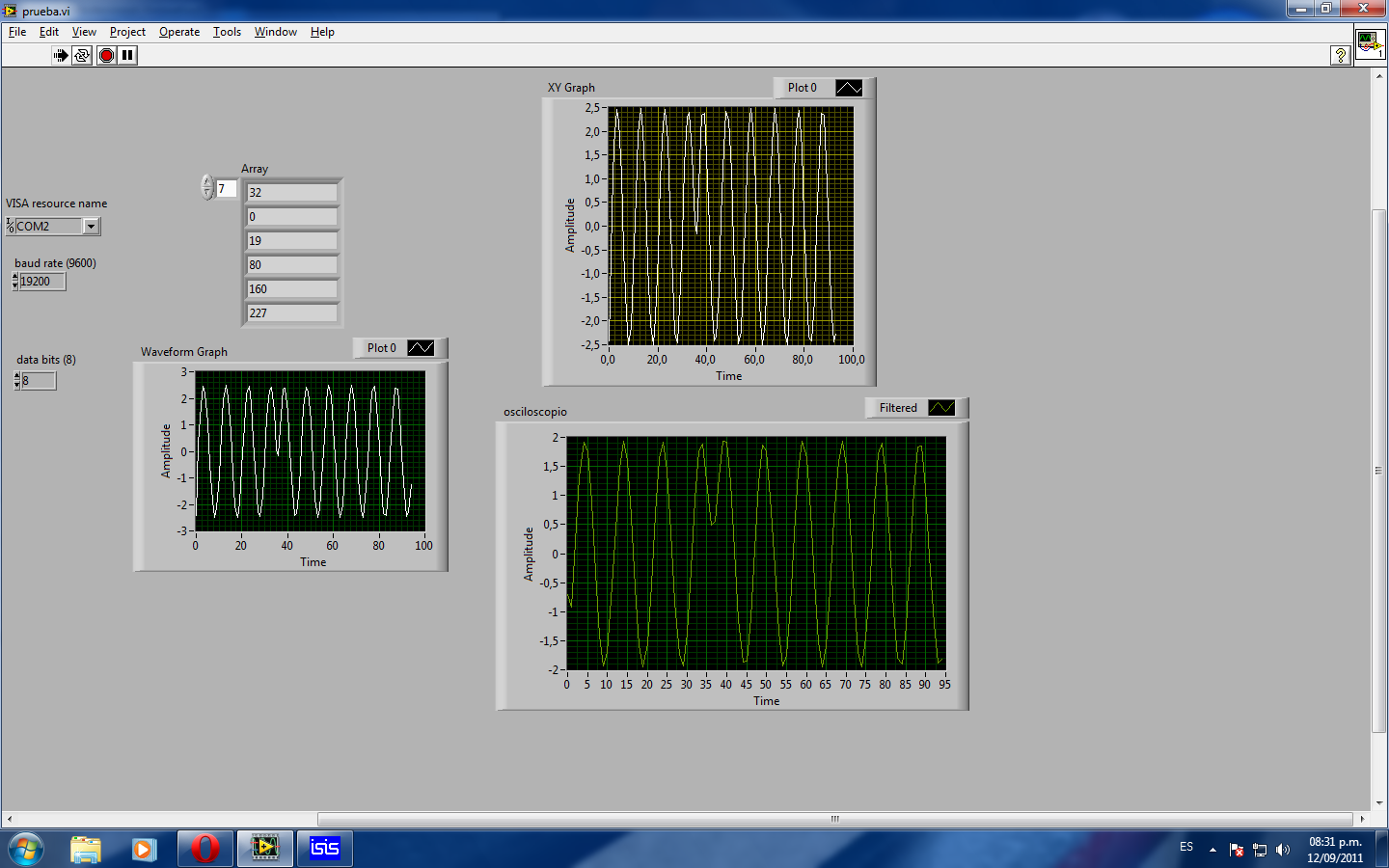The image size is (1389, 868).
Task: Click the Pause button in toolbar
Action: click(127, 55)
